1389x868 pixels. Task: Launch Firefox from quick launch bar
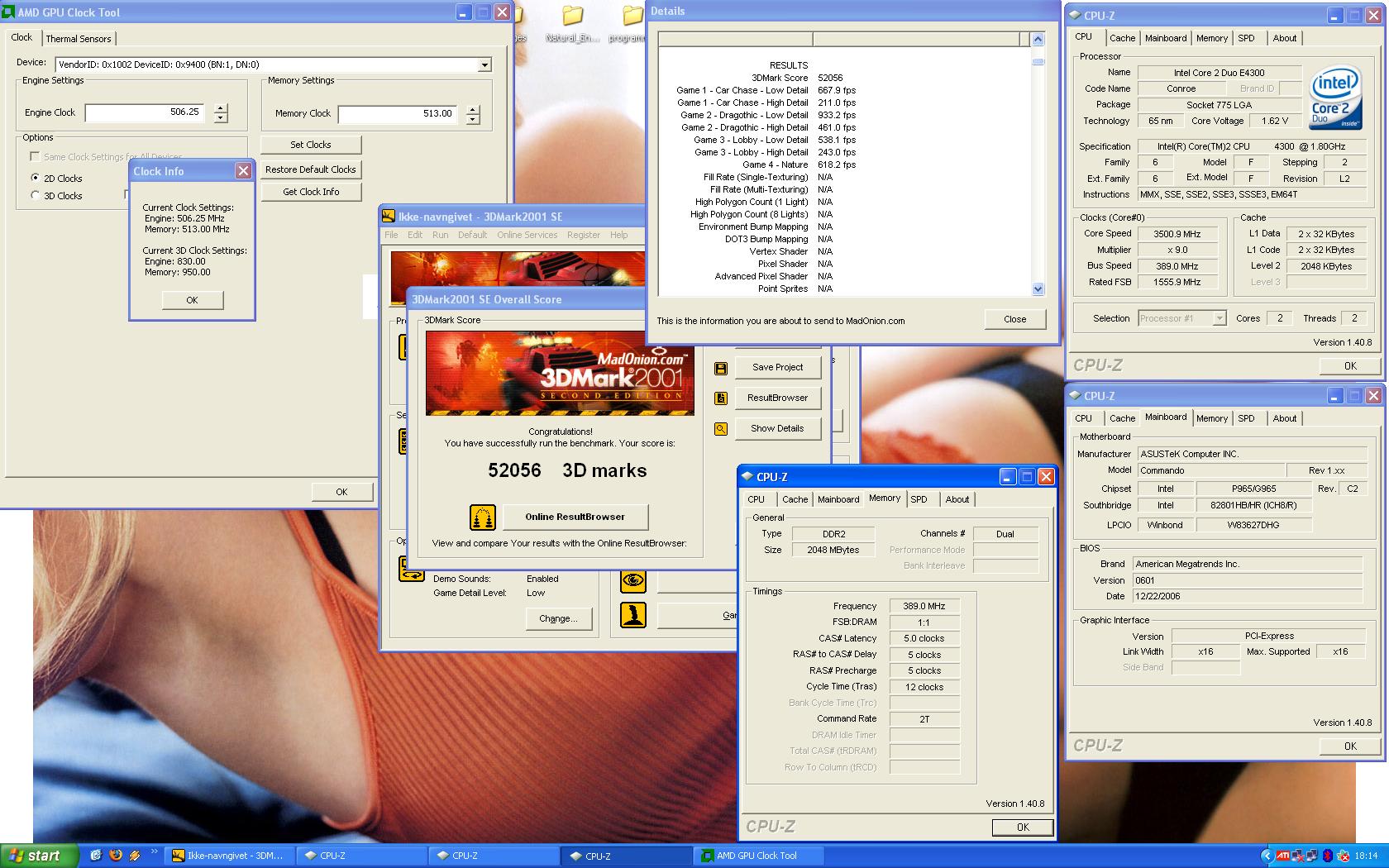coord(116,856)
